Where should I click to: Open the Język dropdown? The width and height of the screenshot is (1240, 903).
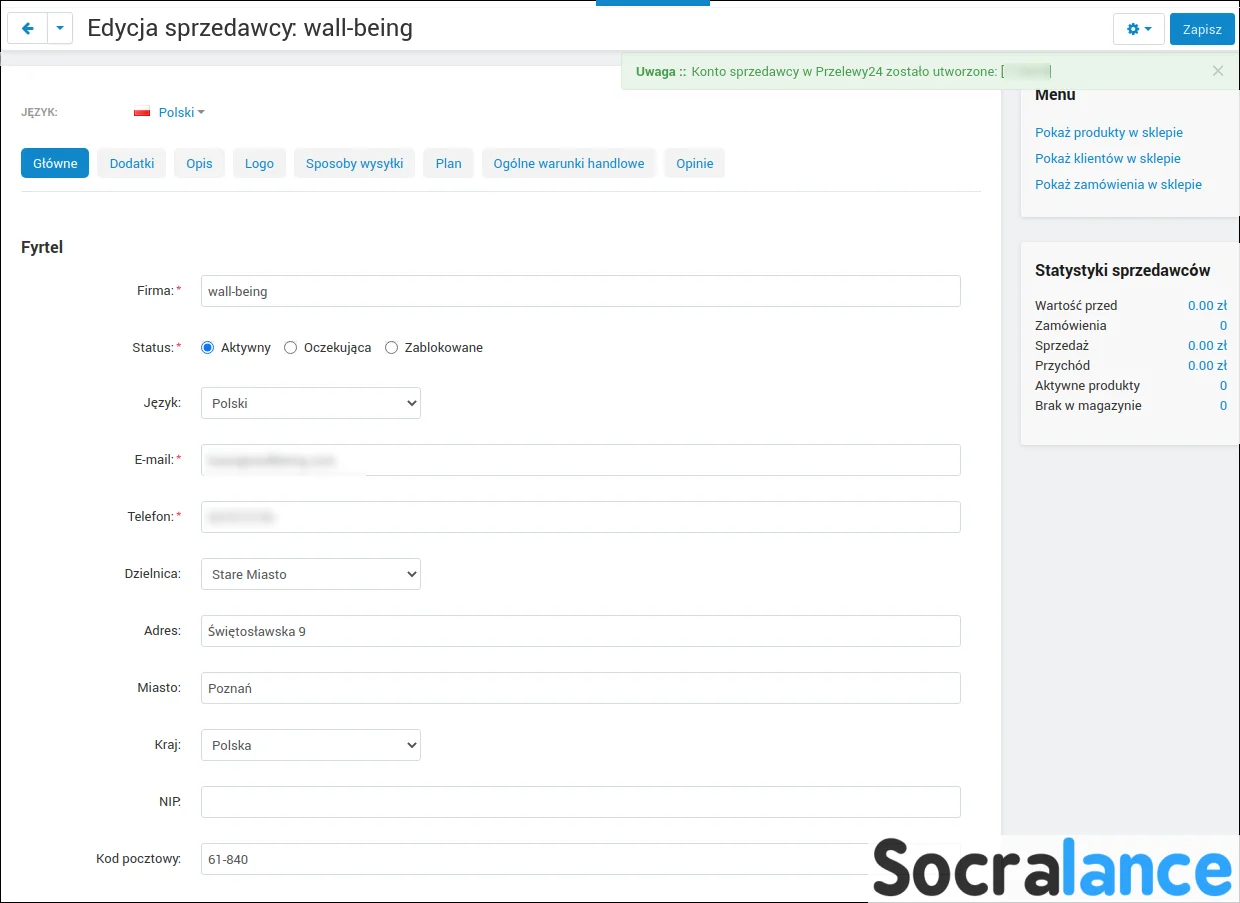(310, 403)
